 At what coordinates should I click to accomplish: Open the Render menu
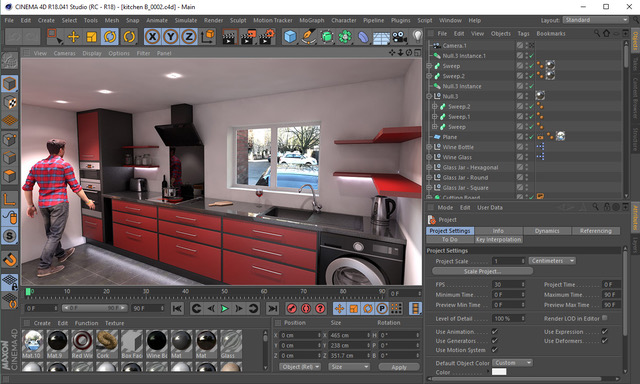pyautogui.click(x=213, y=20)
